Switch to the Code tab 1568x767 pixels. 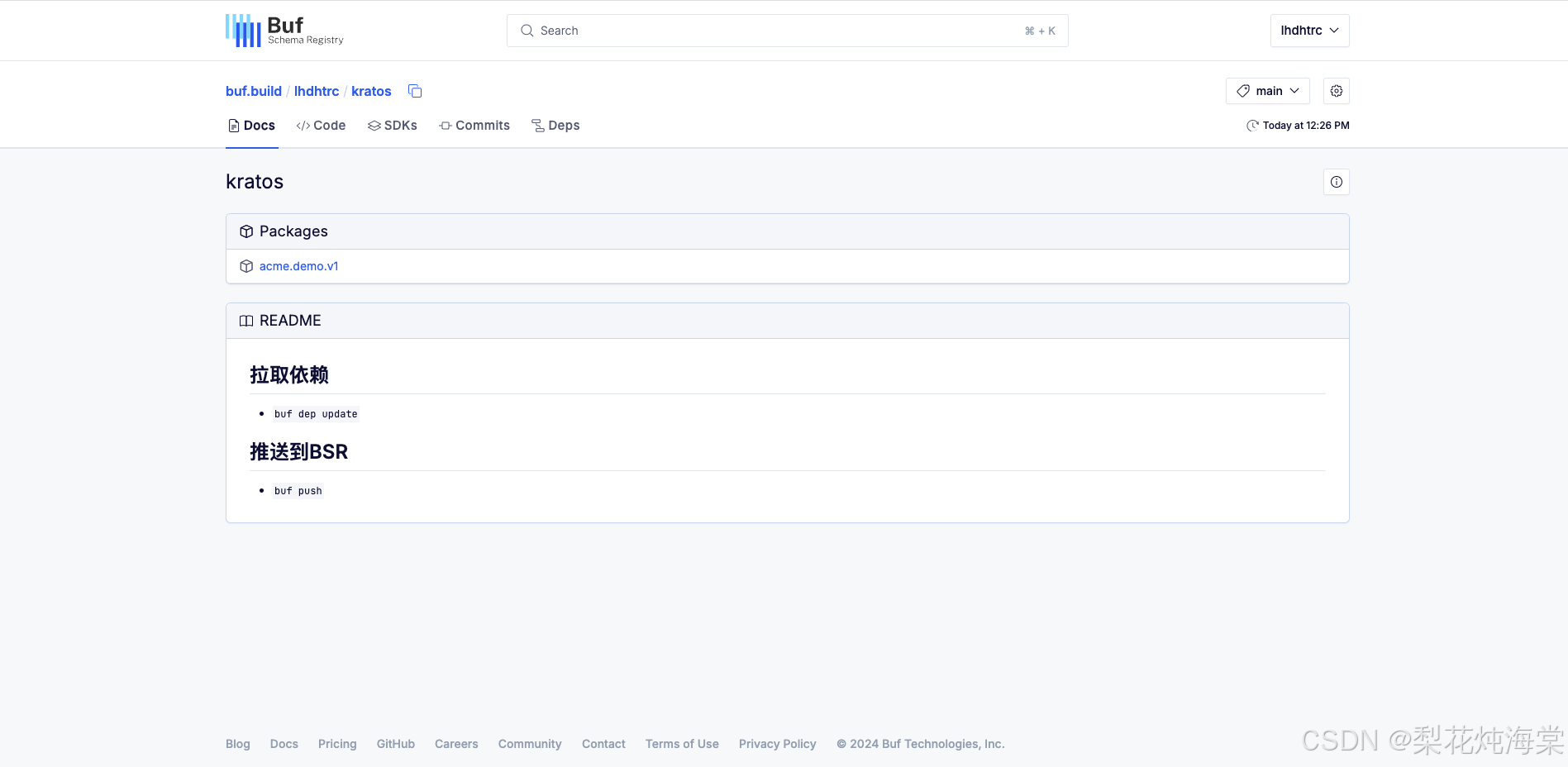(321, 126)
